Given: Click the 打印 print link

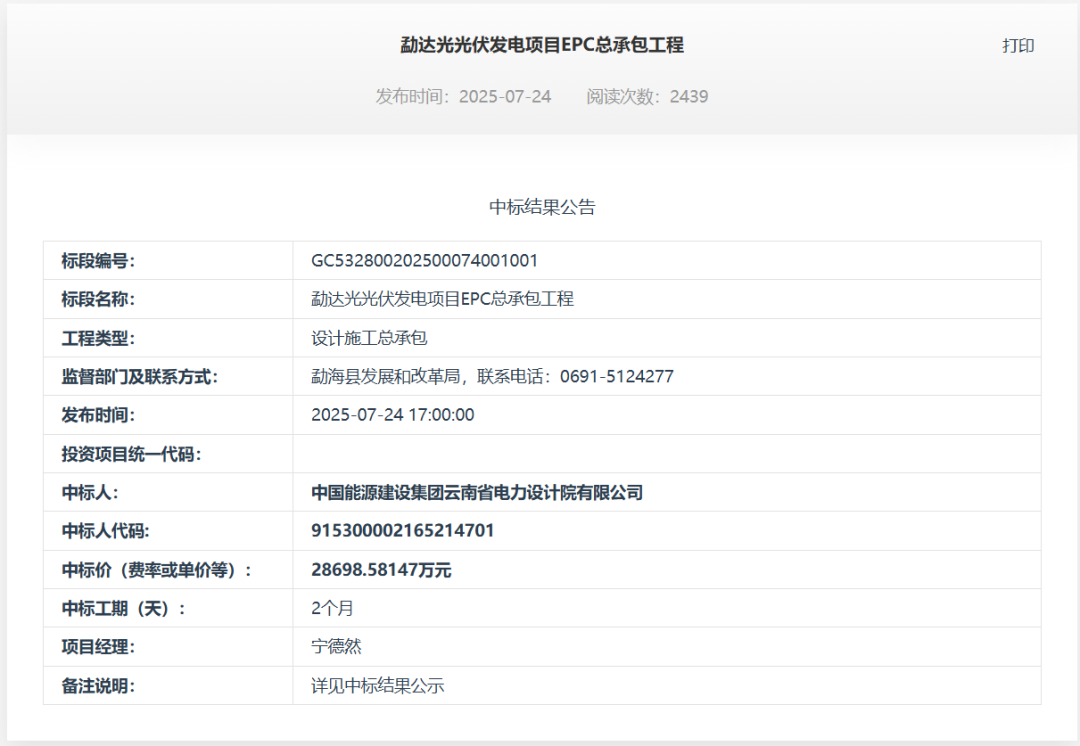Looking at the screenshot, I should point(1018,45).
